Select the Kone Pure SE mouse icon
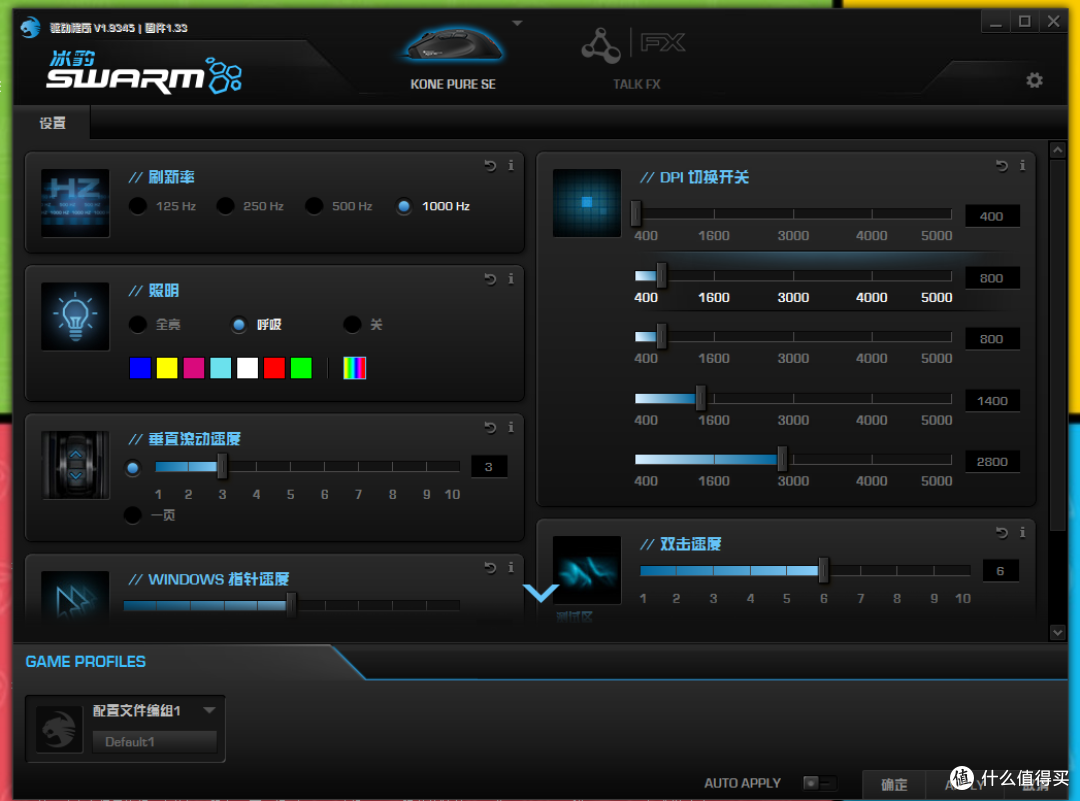This screenshot has height=801, width=1080. [455, 46]
